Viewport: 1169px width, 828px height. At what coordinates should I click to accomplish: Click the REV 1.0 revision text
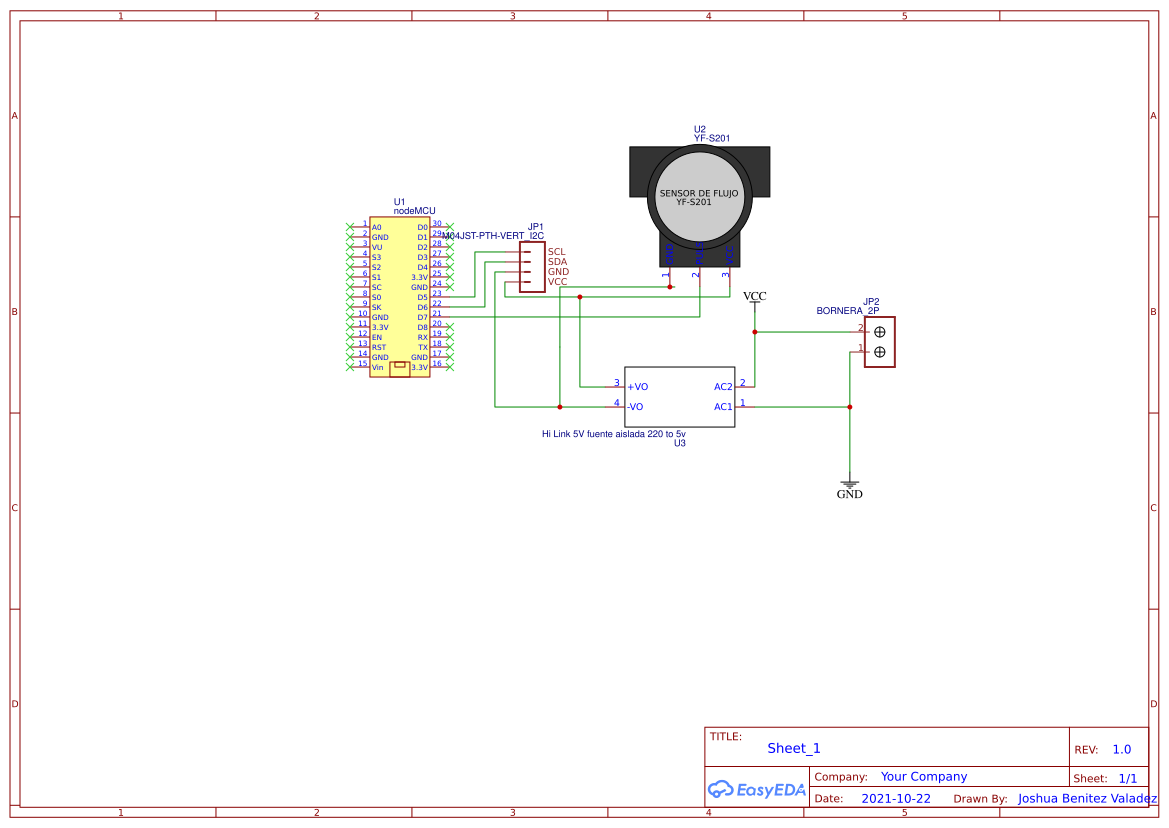click(1120, 748)
